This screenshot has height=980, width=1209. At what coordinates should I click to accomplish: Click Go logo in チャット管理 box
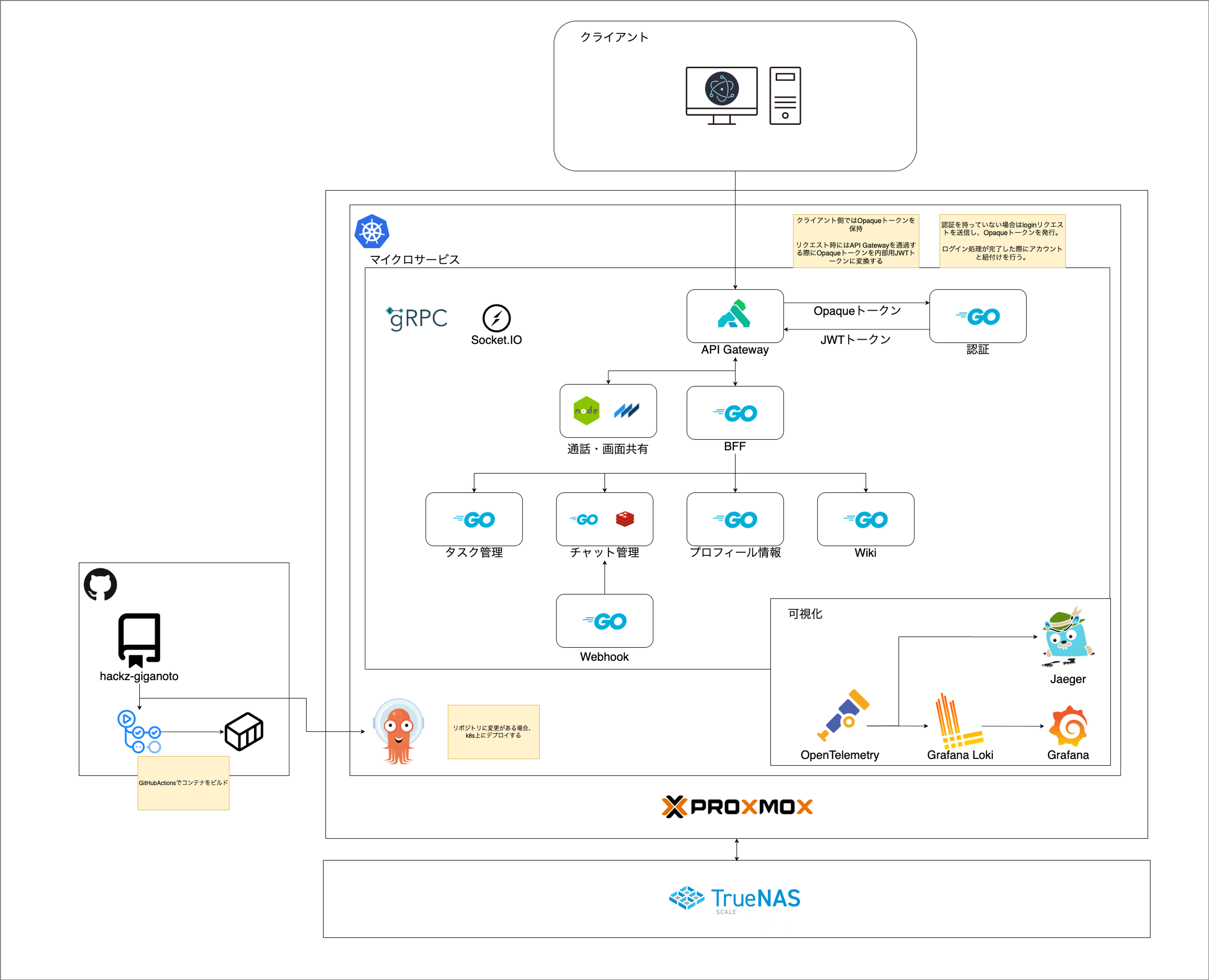click(x=584, y=520)
